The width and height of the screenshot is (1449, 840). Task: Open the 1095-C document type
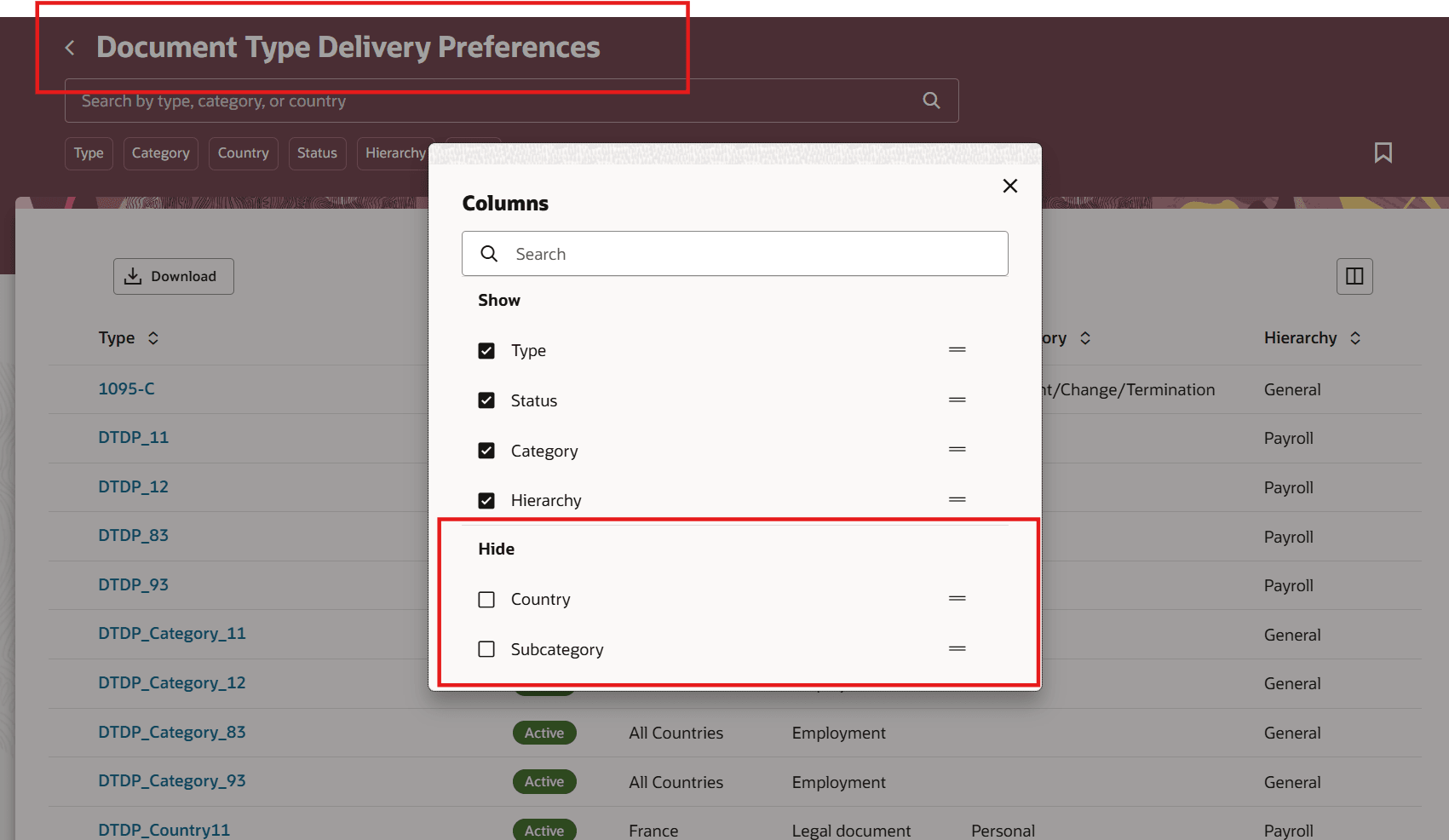point(126,389)
